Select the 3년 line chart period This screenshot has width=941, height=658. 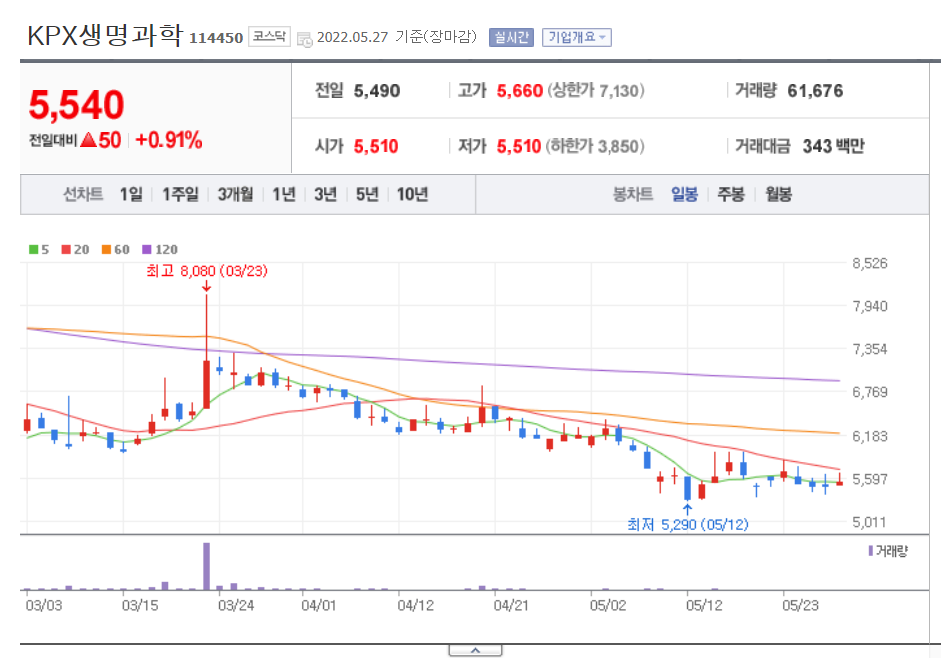pyautogui.click(x=325, y=195)
